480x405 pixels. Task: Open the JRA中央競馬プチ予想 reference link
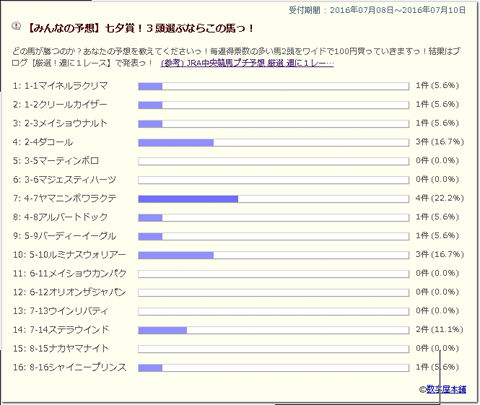click(247, 63)
